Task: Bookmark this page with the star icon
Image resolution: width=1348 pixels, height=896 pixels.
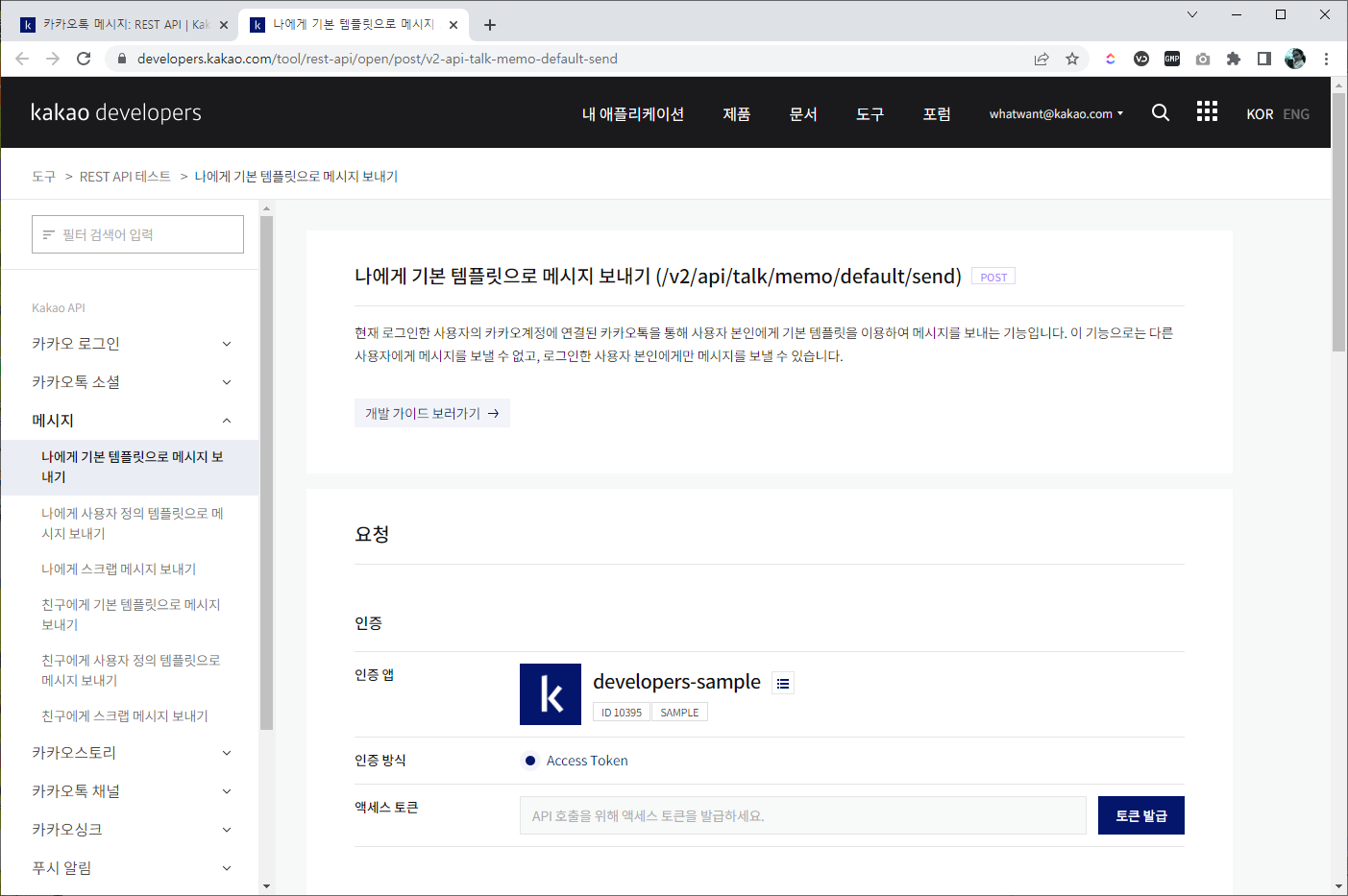Action: (x=1072, y=59)
